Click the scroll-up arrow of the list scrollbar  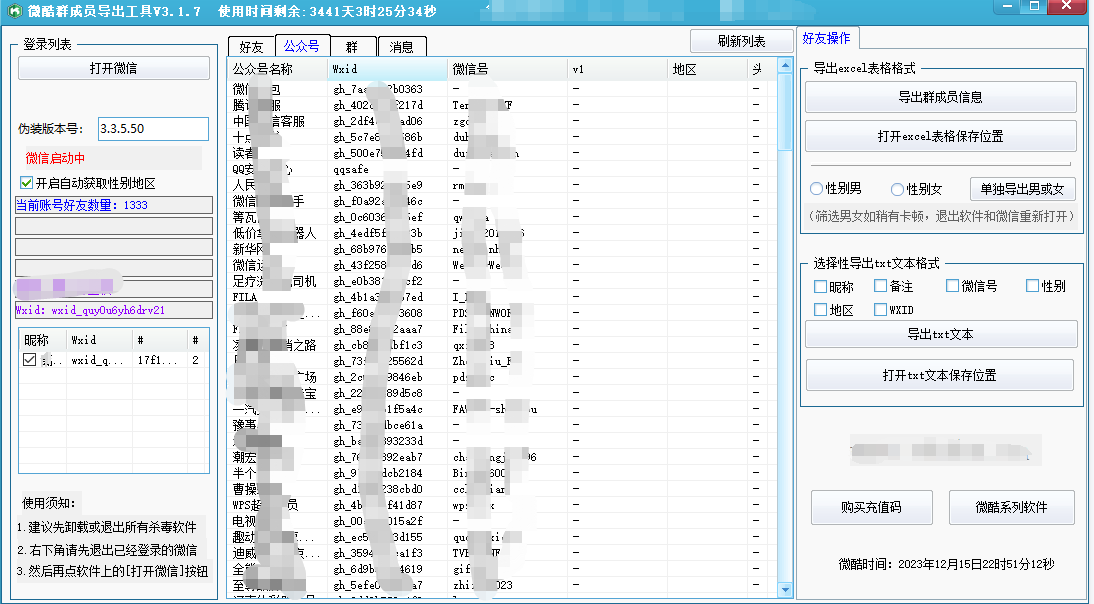[784, 68]
